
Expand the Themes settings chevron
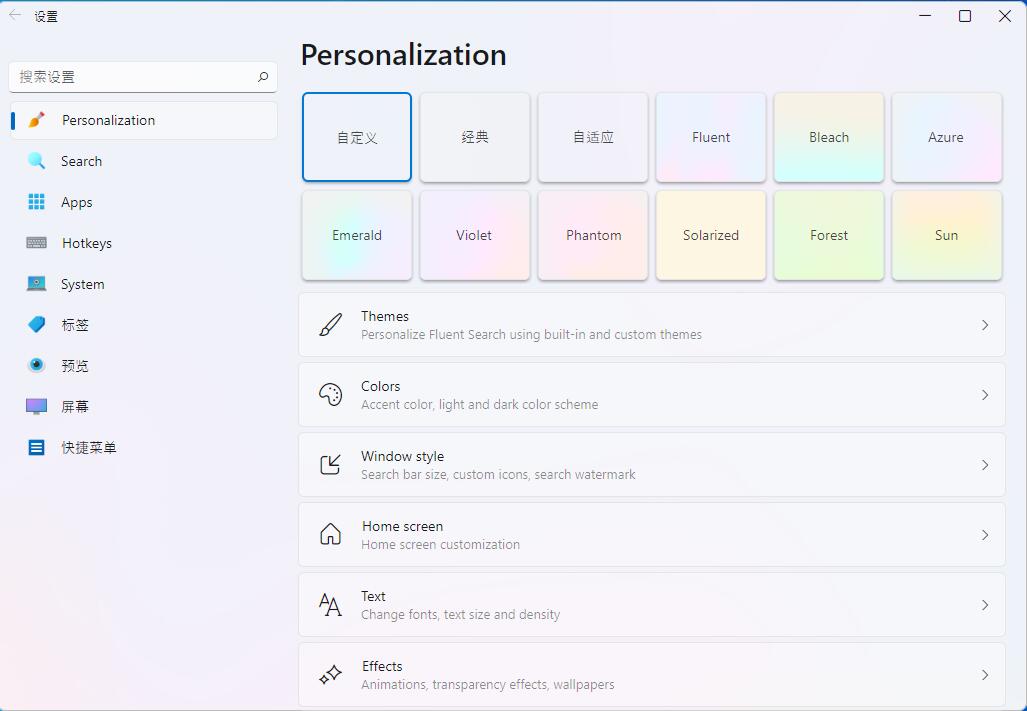click(984, 325)
